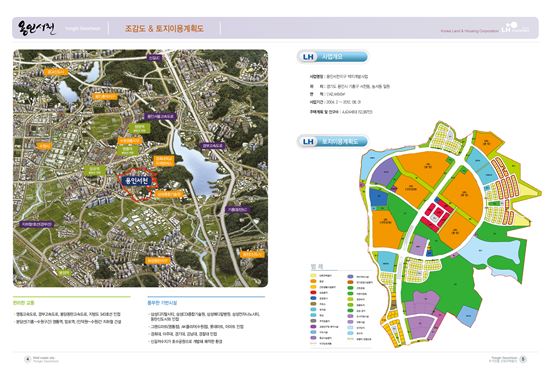Screen dimensions: 550x374
Task: Open the 편리한 교통 heading
Action: click(24, 302)
